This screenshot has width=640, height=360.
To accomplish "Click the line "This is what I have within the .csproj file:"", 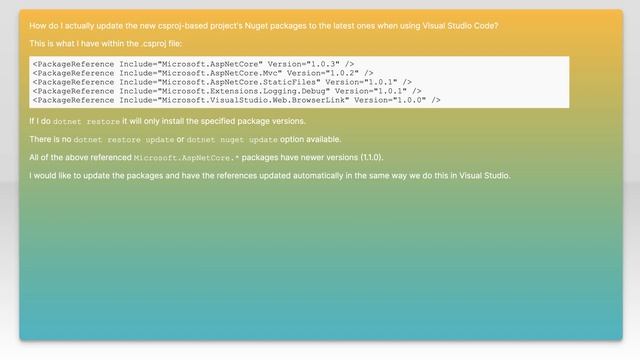I will 106,44.
